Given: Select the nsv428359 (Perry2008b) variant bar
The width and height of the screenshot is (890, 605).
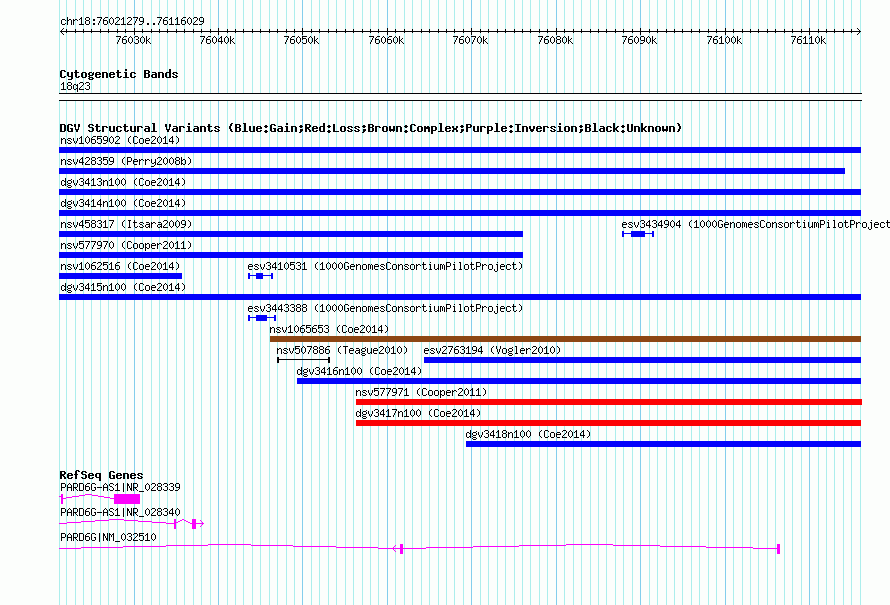Looking at the screenshot, I should coord(452,171).
